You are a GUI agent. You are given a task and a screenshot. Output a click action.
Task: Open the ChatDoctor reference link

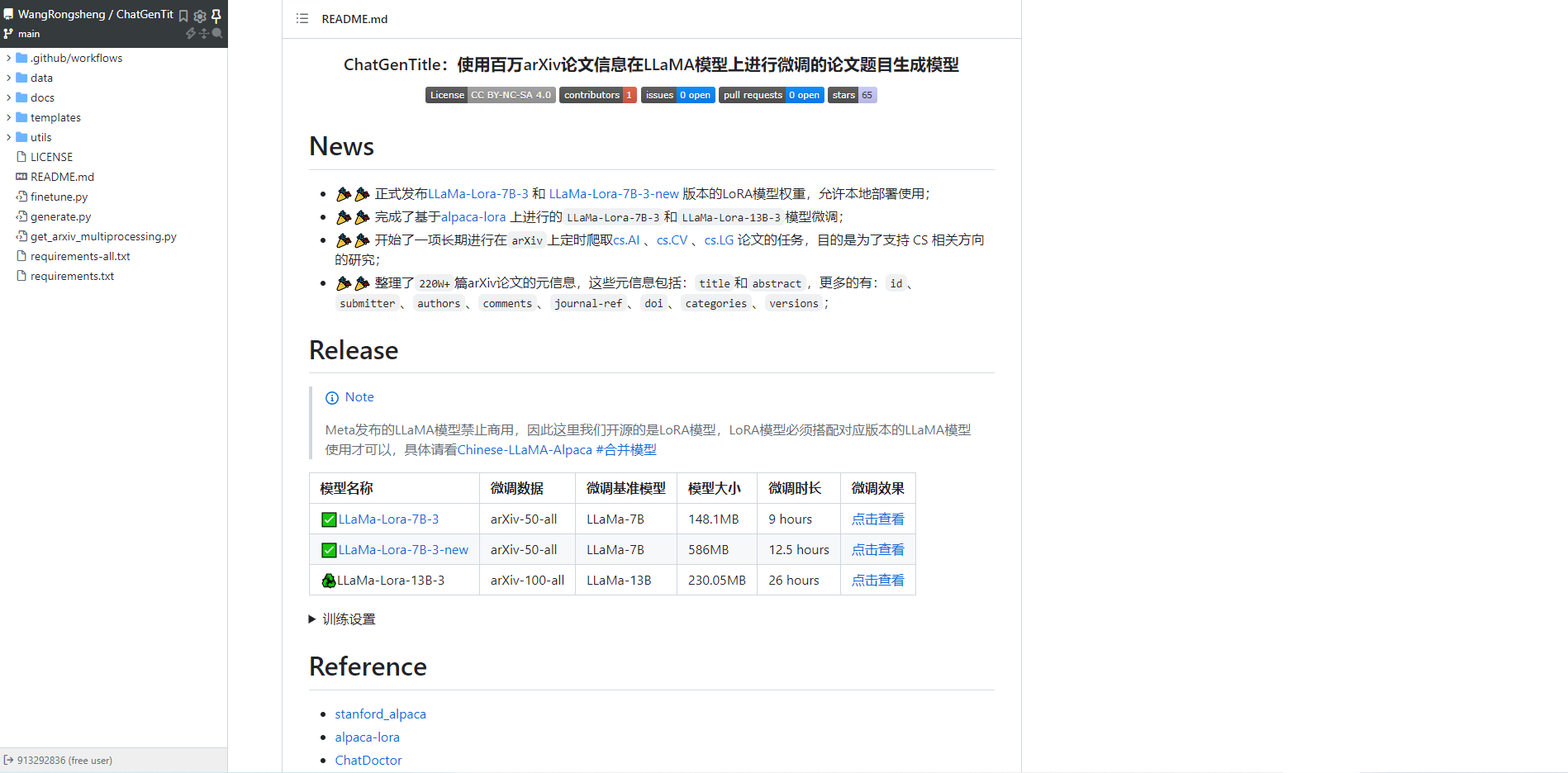pos(368,761)
